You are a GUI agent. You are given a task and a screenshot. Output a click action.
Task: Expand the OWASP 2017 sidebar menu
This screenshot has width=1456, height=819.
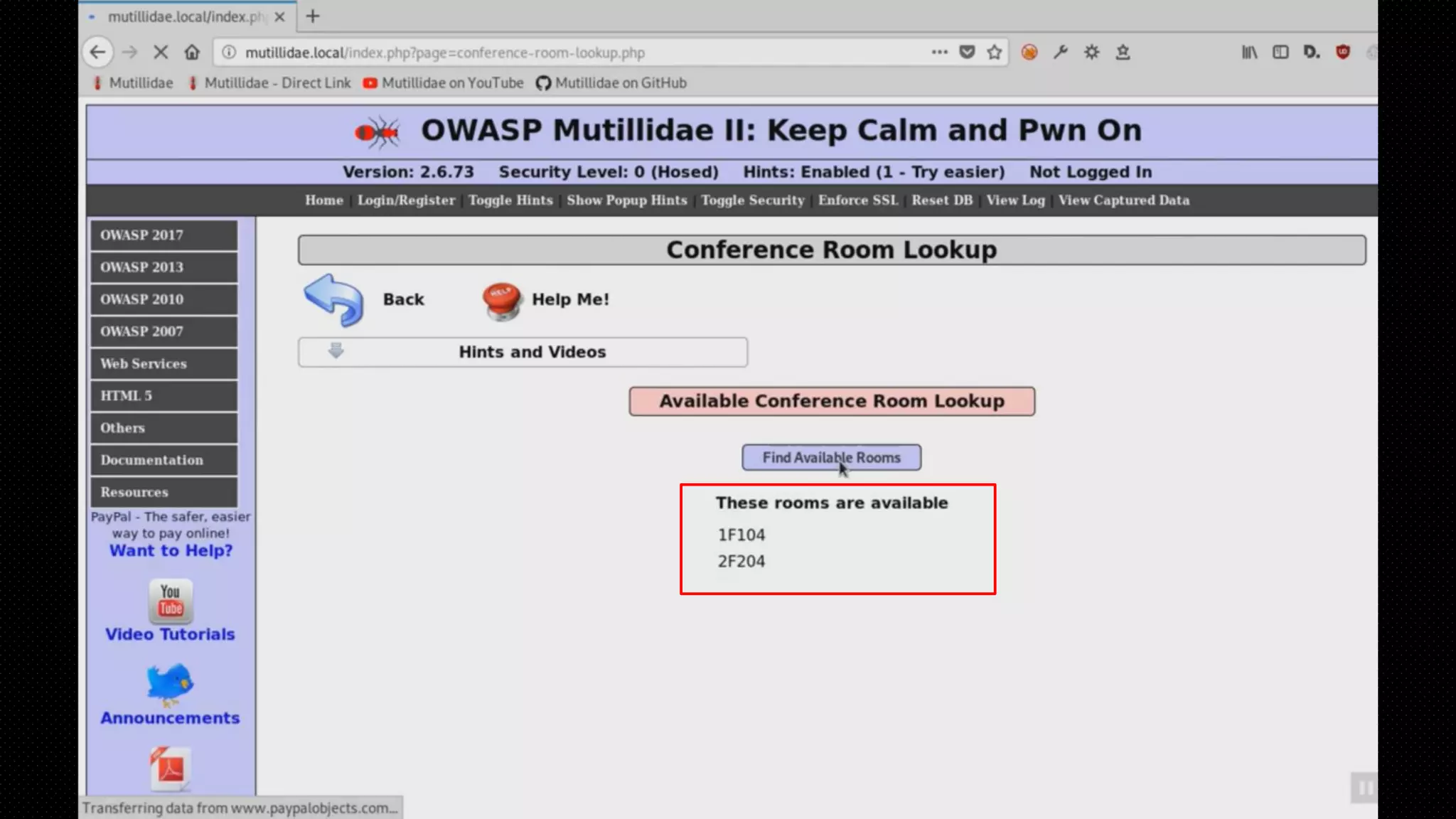click(164, 235)
